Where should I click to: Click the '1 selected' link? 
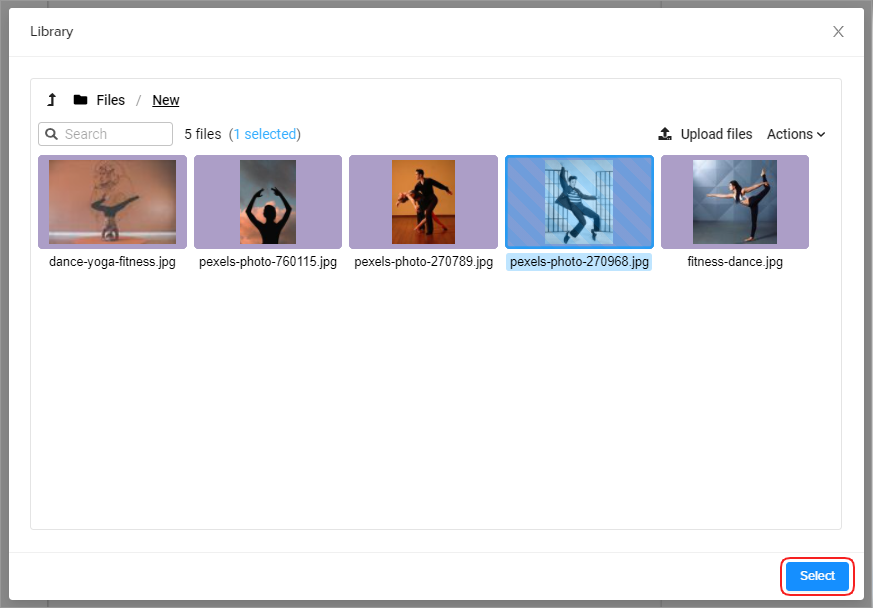tap(265, 134)
